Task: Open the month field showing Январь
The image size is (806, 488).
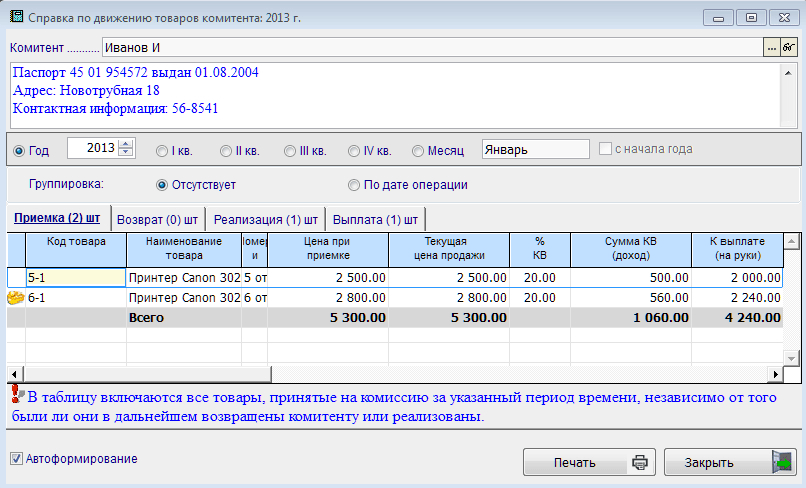Action: tap(536, 150)
